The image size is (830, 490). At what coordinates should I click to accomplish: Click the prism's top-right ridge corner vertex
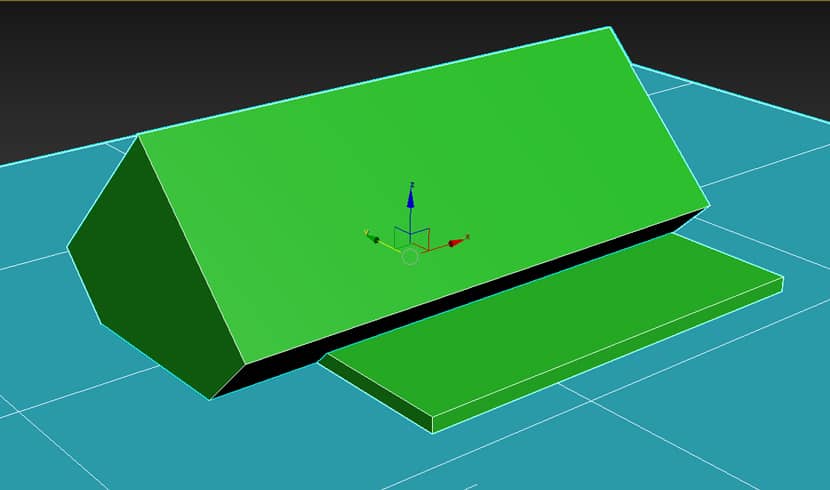coord(610,27)
